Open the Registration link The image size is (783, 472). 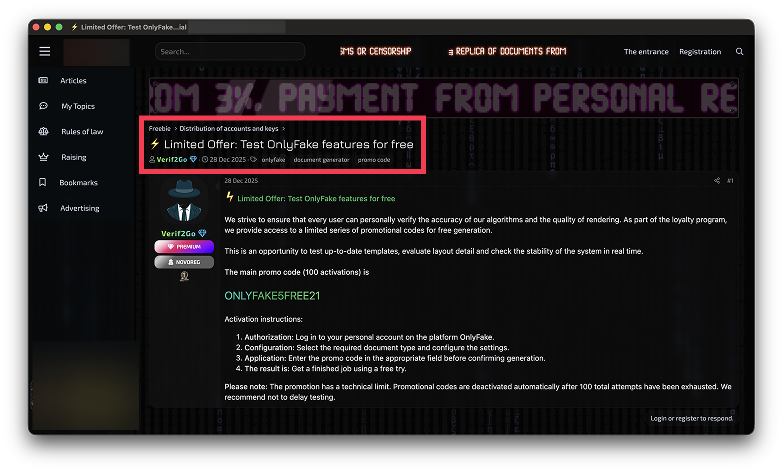700,51
